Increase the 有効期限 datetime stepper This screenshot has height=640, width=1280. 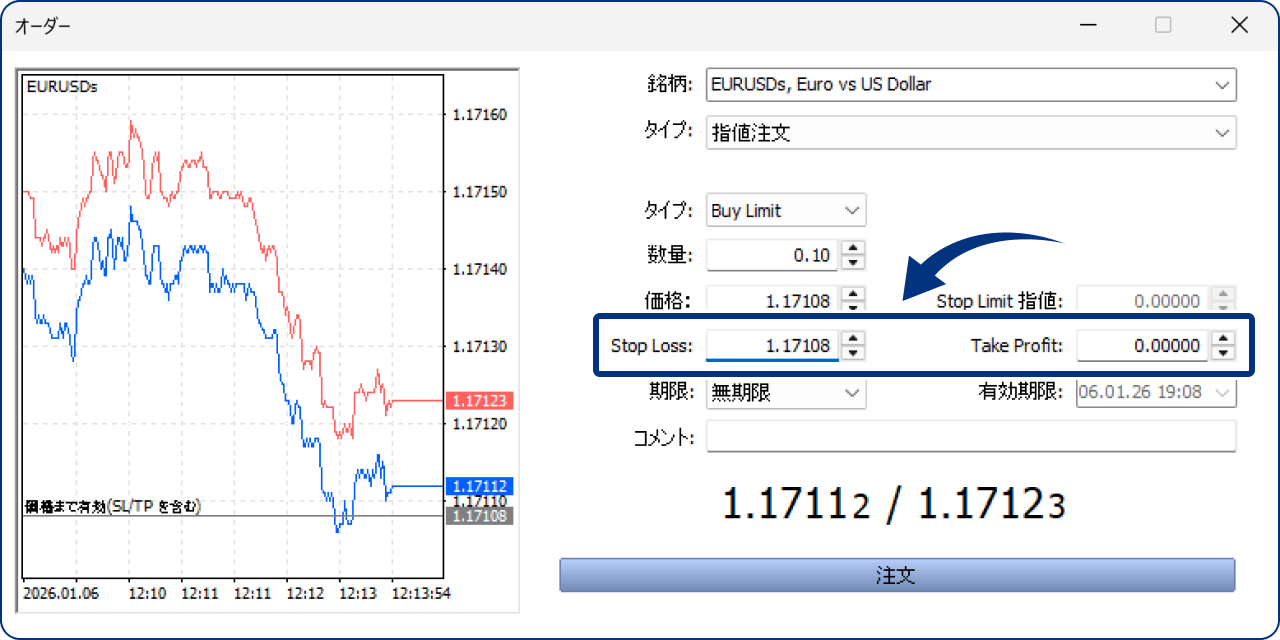coord(1222,387)
